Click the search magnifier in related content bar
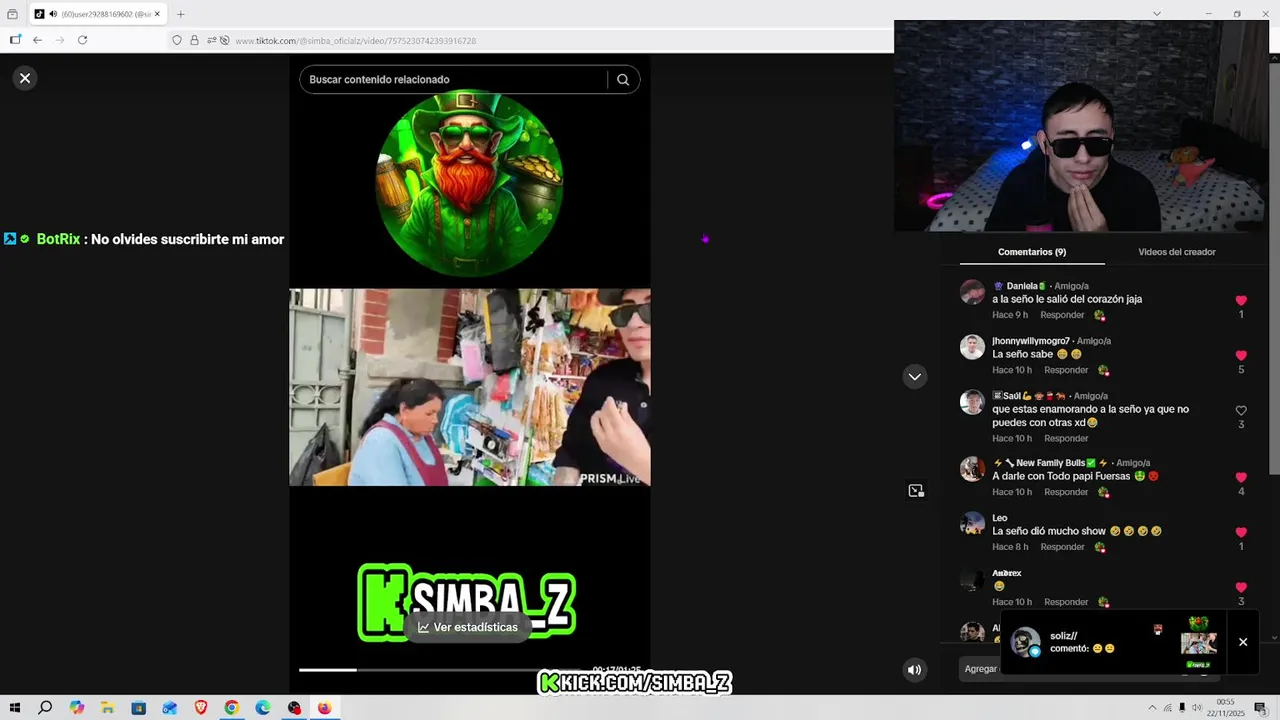 pos(623,80)
